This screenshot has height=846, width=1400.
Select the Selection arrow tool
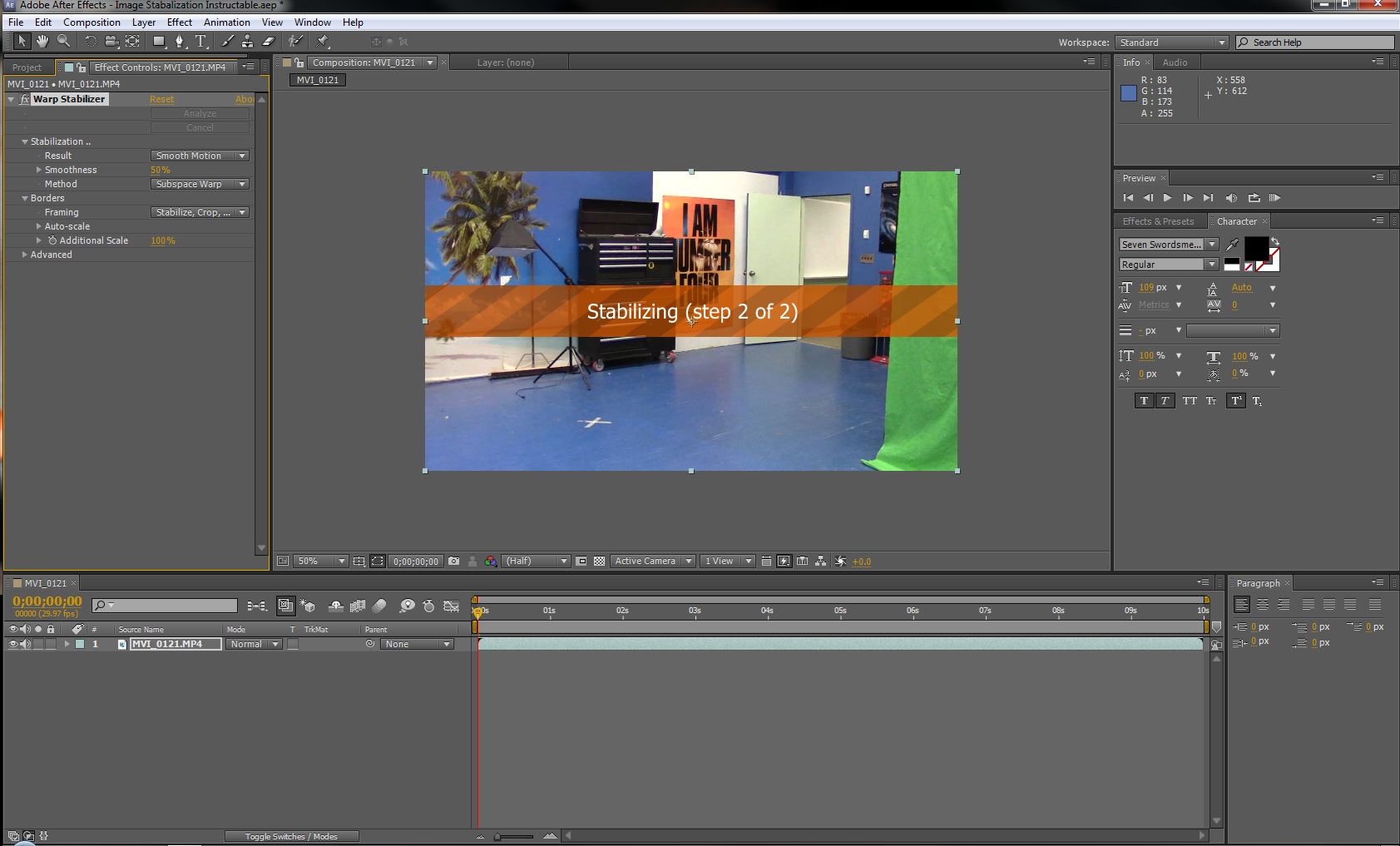(x=22, y=41)
